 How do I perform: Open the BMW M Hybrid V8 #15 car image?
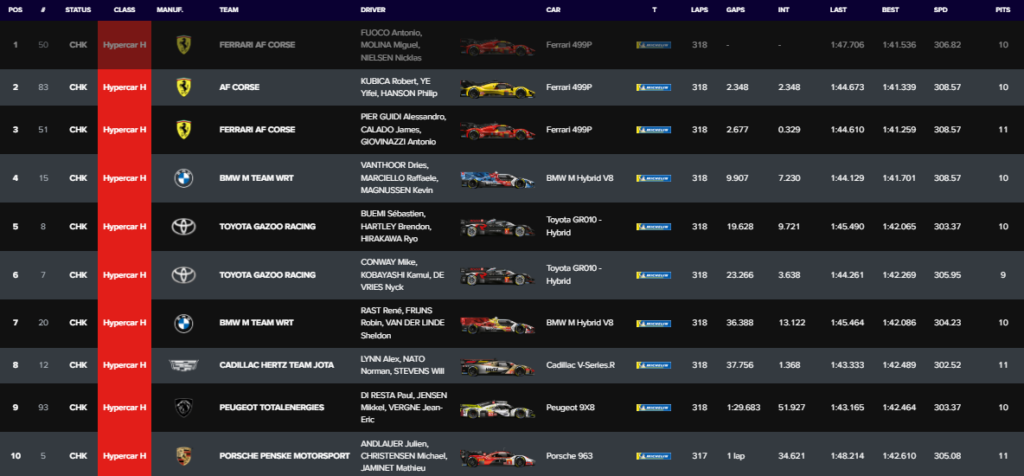point(498,180)
